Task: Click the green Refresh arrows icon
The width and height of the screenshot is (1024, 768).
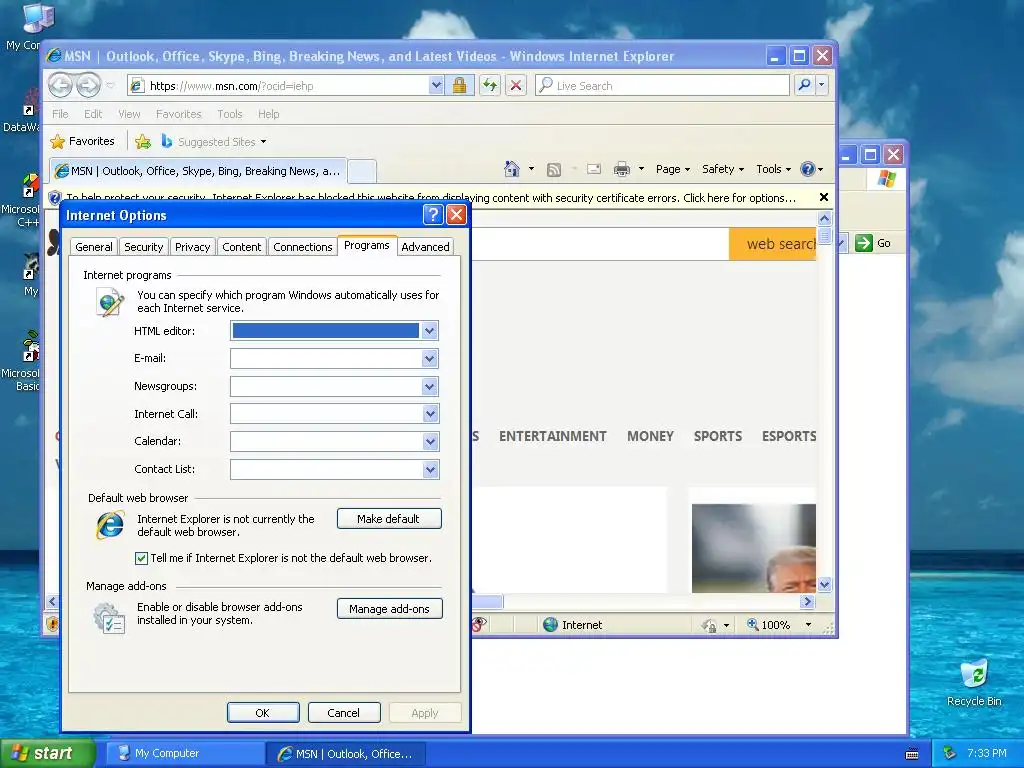Action: (x=490, y=86)
